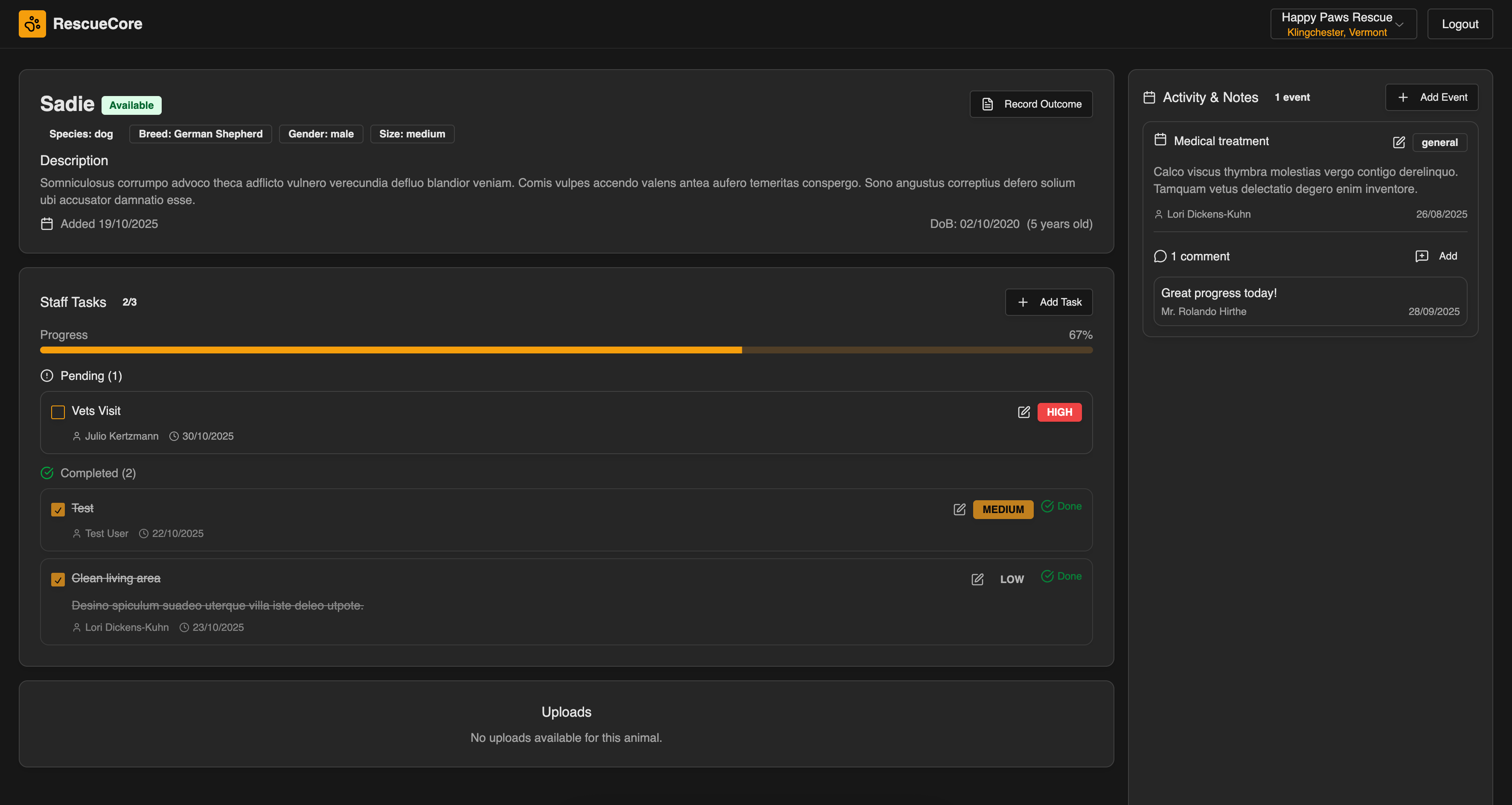Collapse the Pending tasks section
The width and height of the screenshot is (1512, 805).
pos(81,376)
